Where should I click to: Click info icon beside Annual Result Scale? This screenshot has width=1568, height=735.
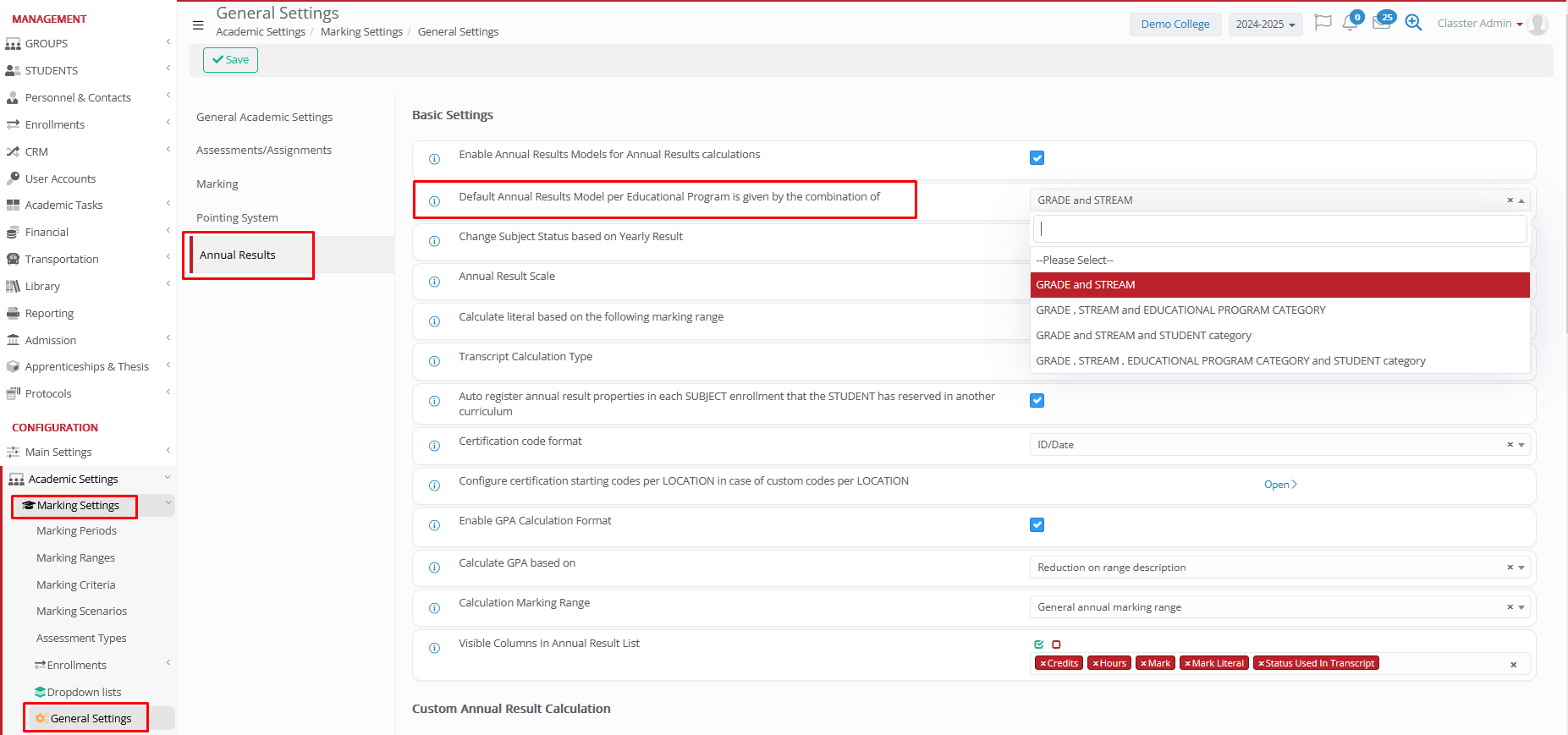[434, 282]
